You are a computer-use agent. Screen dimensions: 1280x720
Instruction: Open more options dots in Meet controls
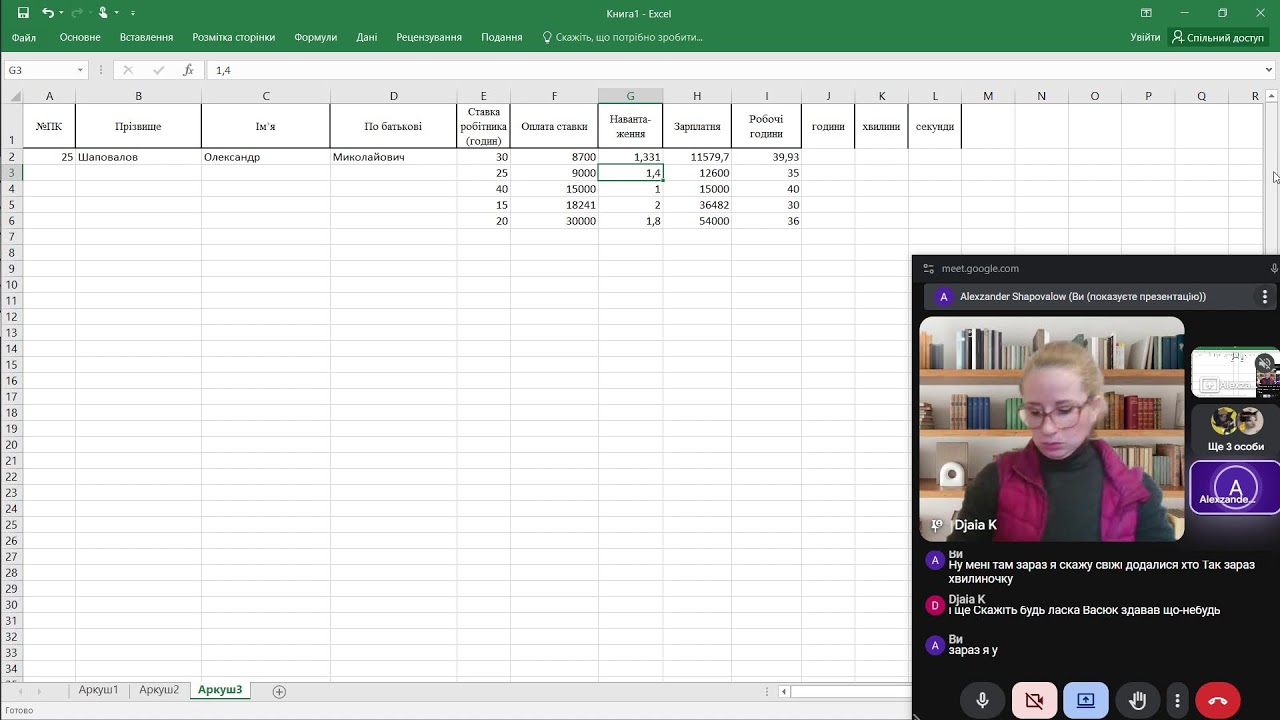pos(1178,701)
